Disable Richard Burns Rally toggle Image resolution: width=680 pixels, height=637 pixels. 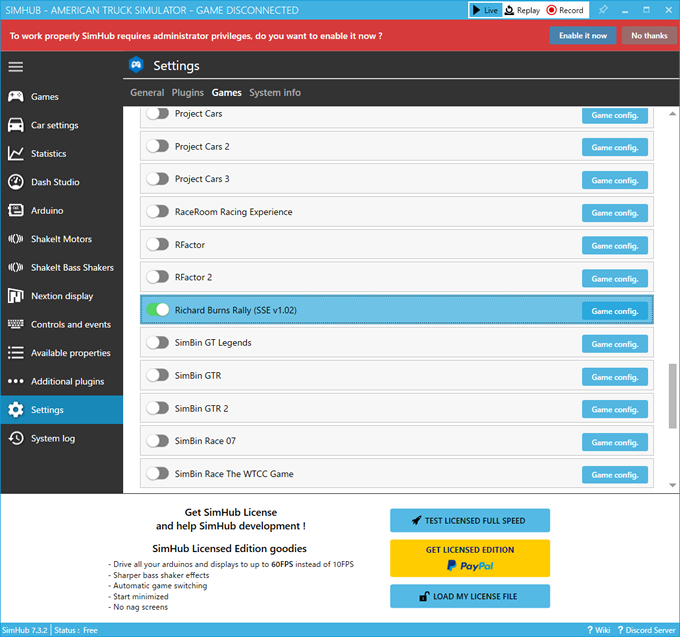click(157, 310)
